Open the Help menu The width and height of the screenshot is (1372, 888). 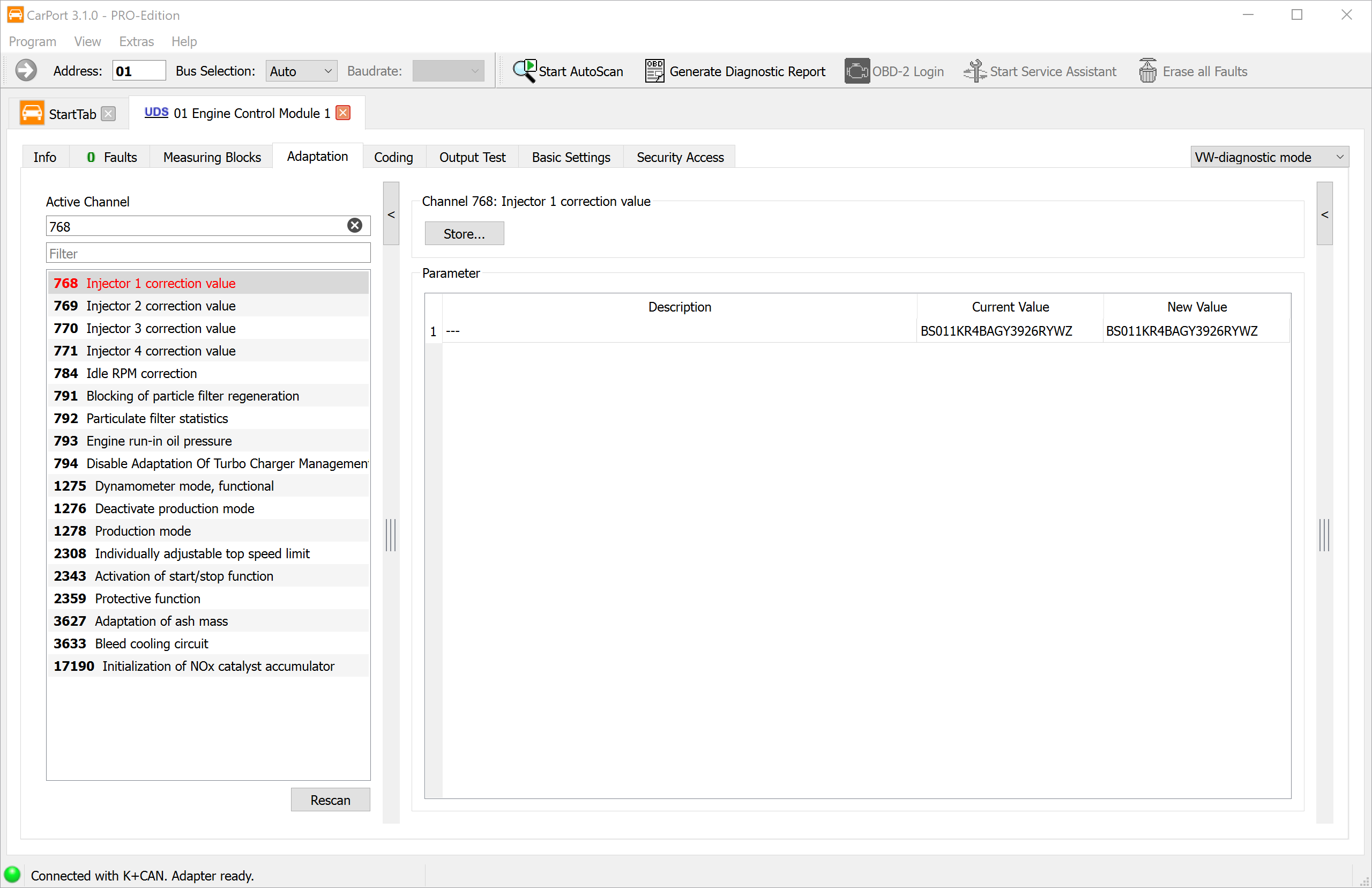tap(184, 41)
